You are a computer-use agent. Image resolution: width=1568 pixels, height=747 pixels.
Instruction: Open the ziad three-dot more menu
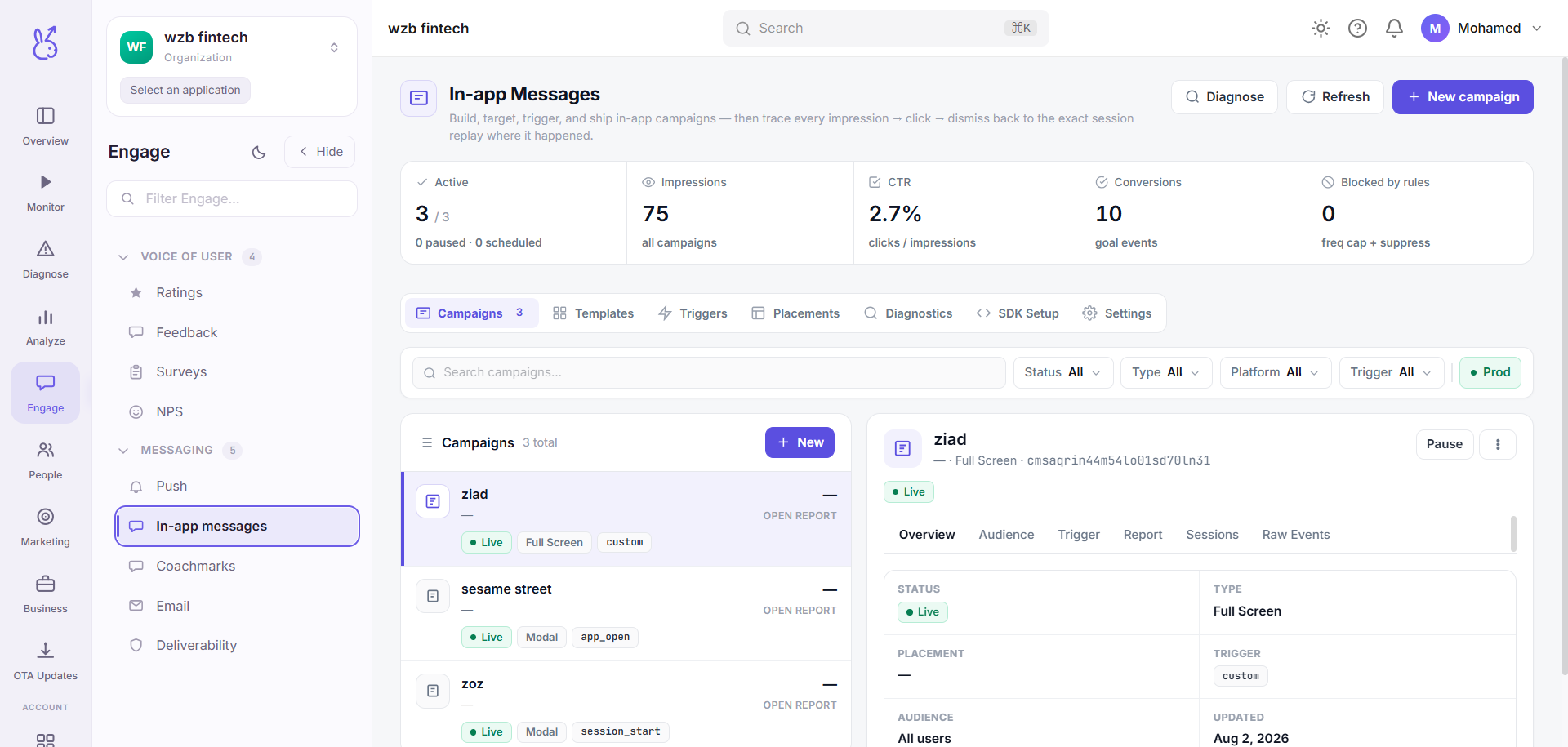point(1498,444)
